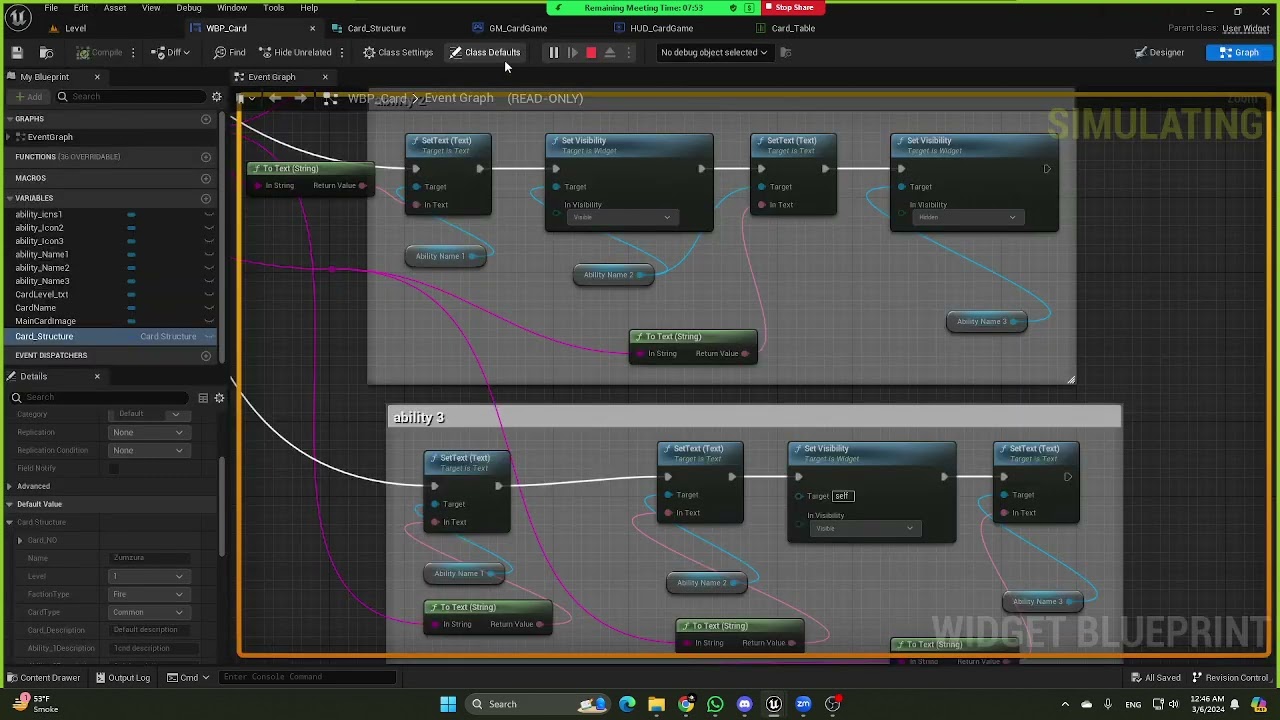
Task: Click the console command input field
Action: pos(308,677)
